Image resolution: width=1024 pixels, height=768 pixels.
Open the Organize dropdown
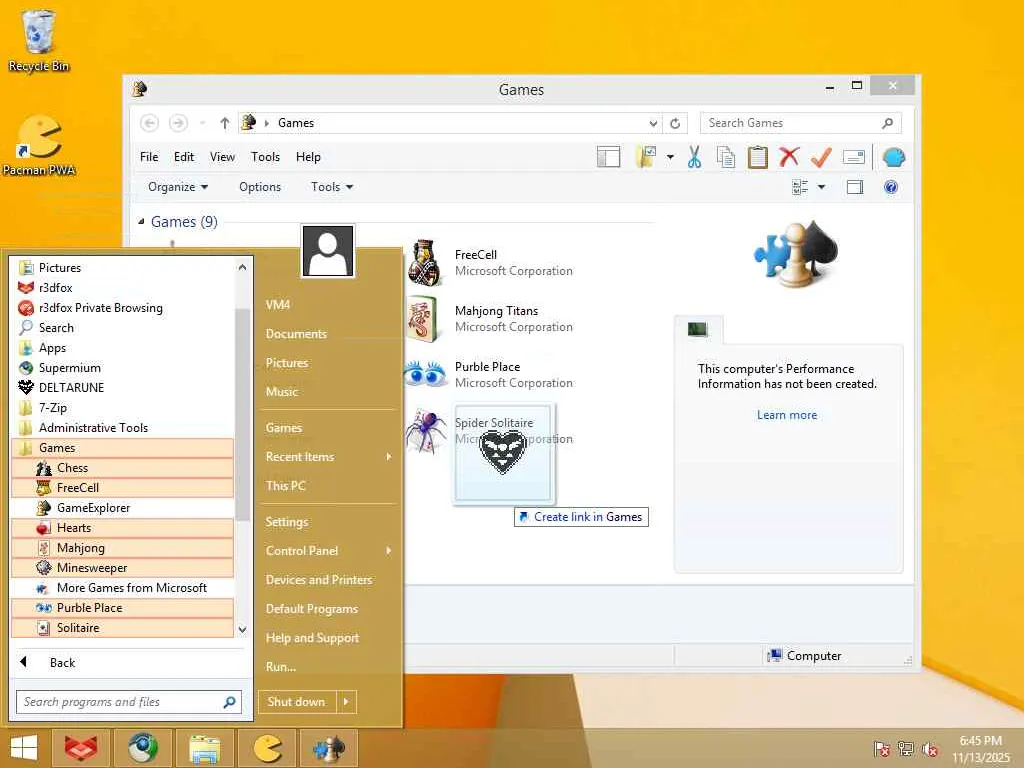(178, 187)
